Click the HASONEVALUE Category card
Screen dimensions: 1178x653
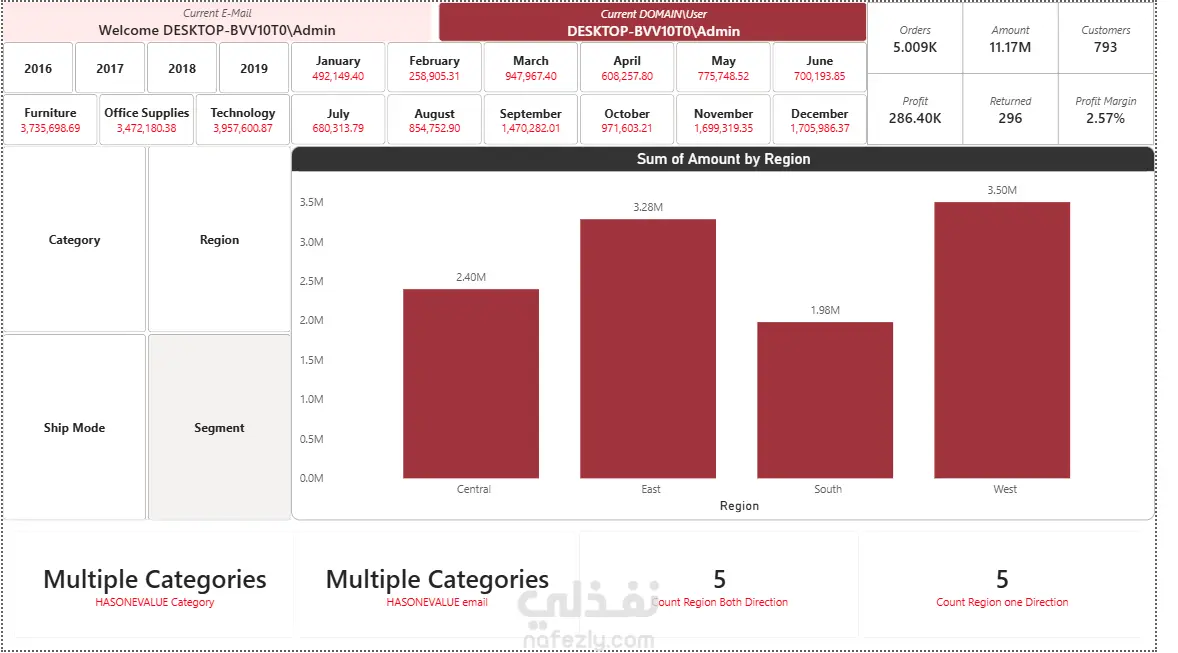pos(155,586)
